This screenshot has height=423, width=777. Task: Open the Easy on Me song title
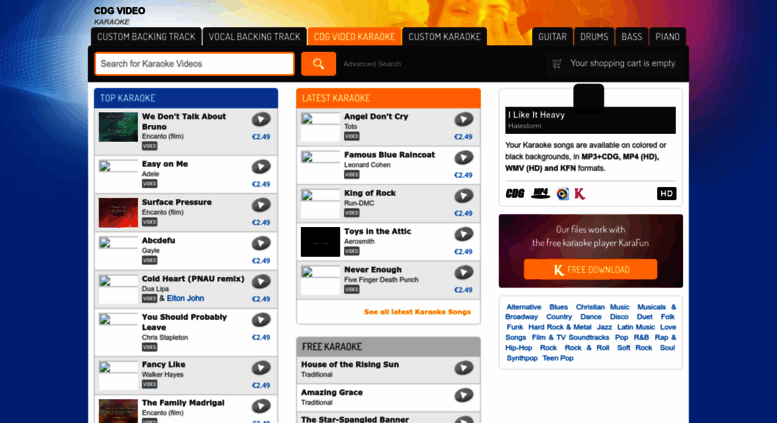(165, 164)
